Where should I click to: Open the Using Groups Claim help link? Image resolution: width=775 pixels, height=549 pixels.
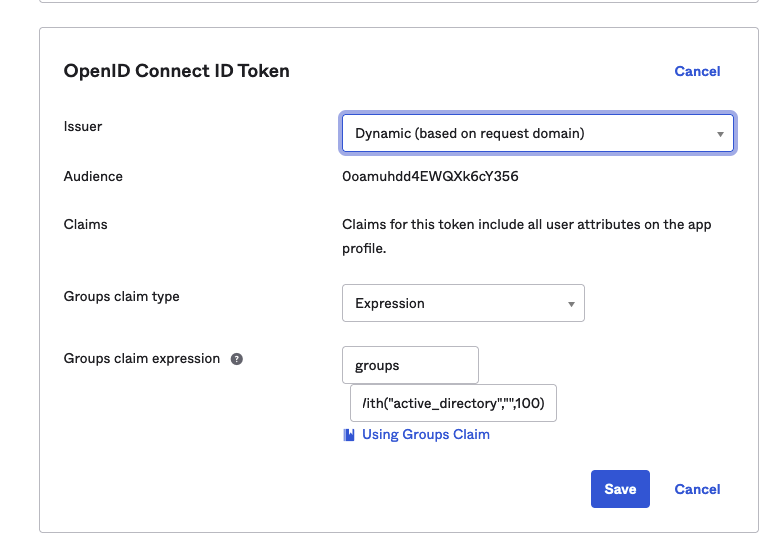425,435
